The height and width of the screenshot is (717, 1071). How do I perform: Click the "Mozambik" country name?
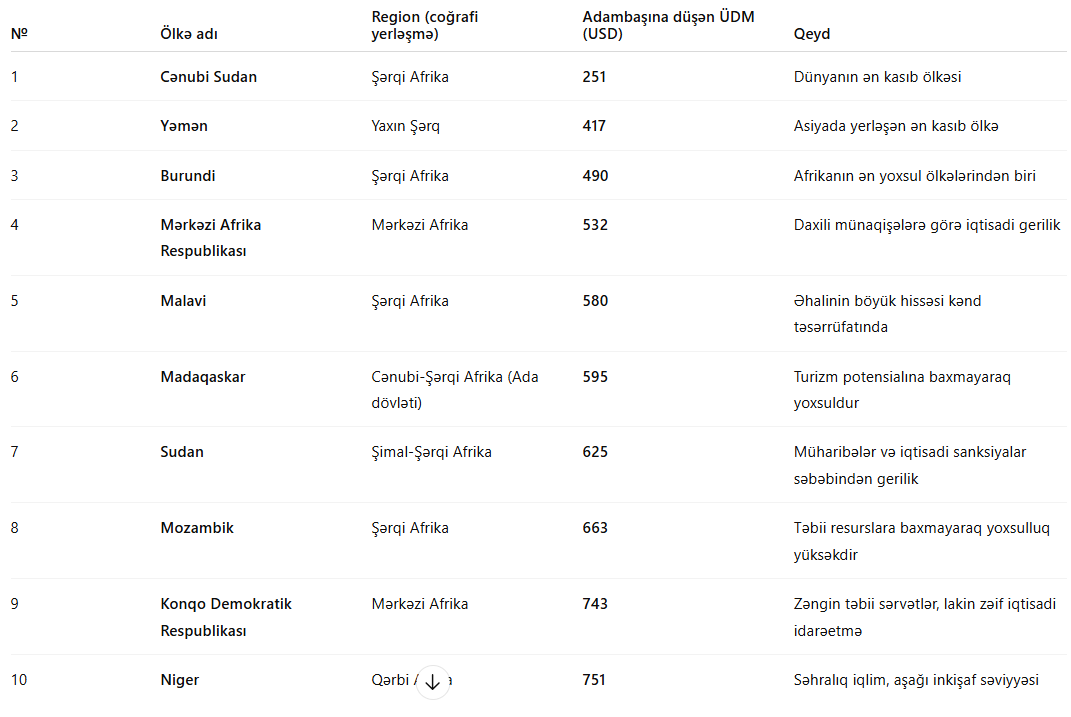[197, 528]
